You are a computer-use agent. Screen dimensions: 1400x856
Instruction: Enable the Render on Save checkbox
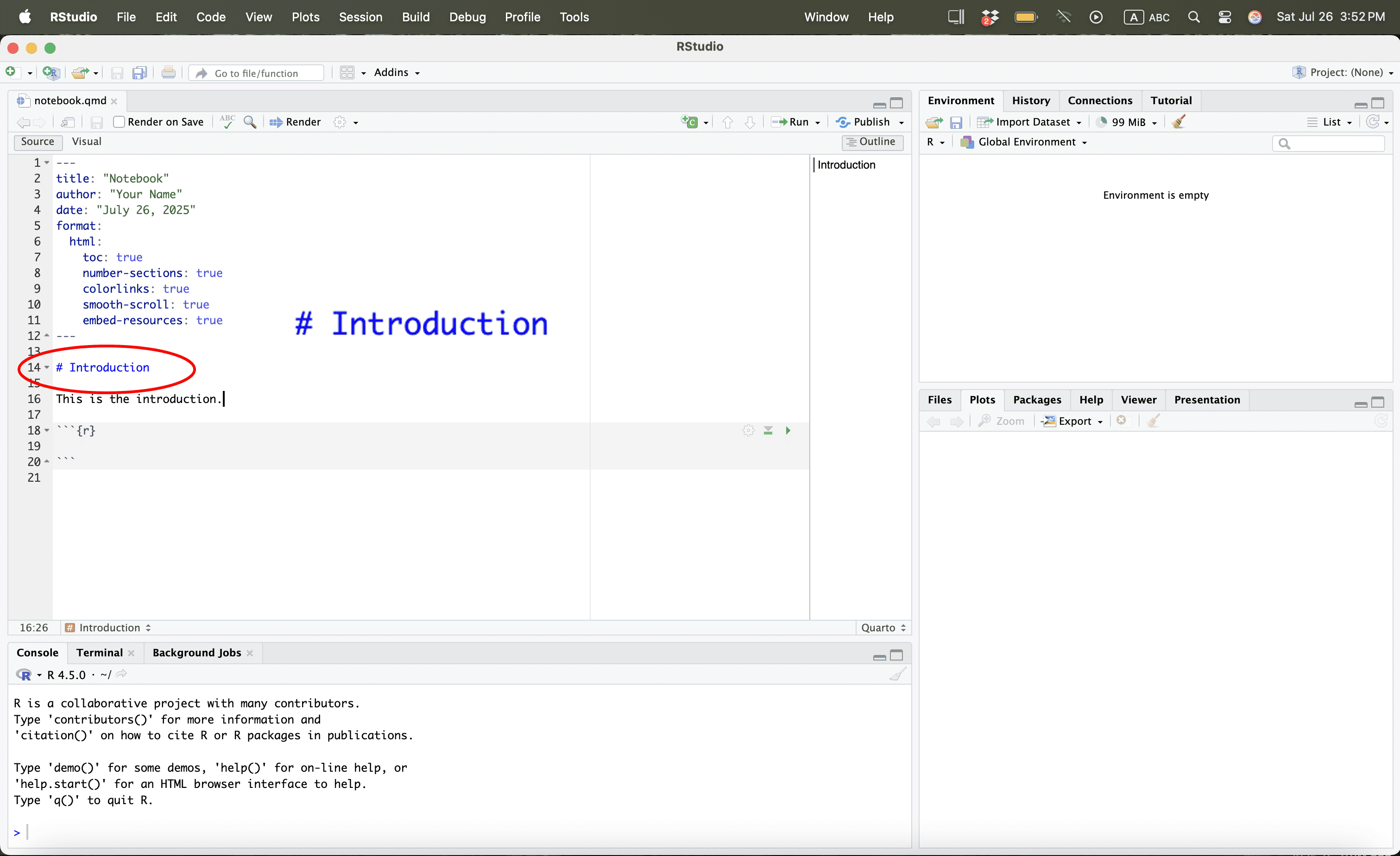click(x=120, y=122)
